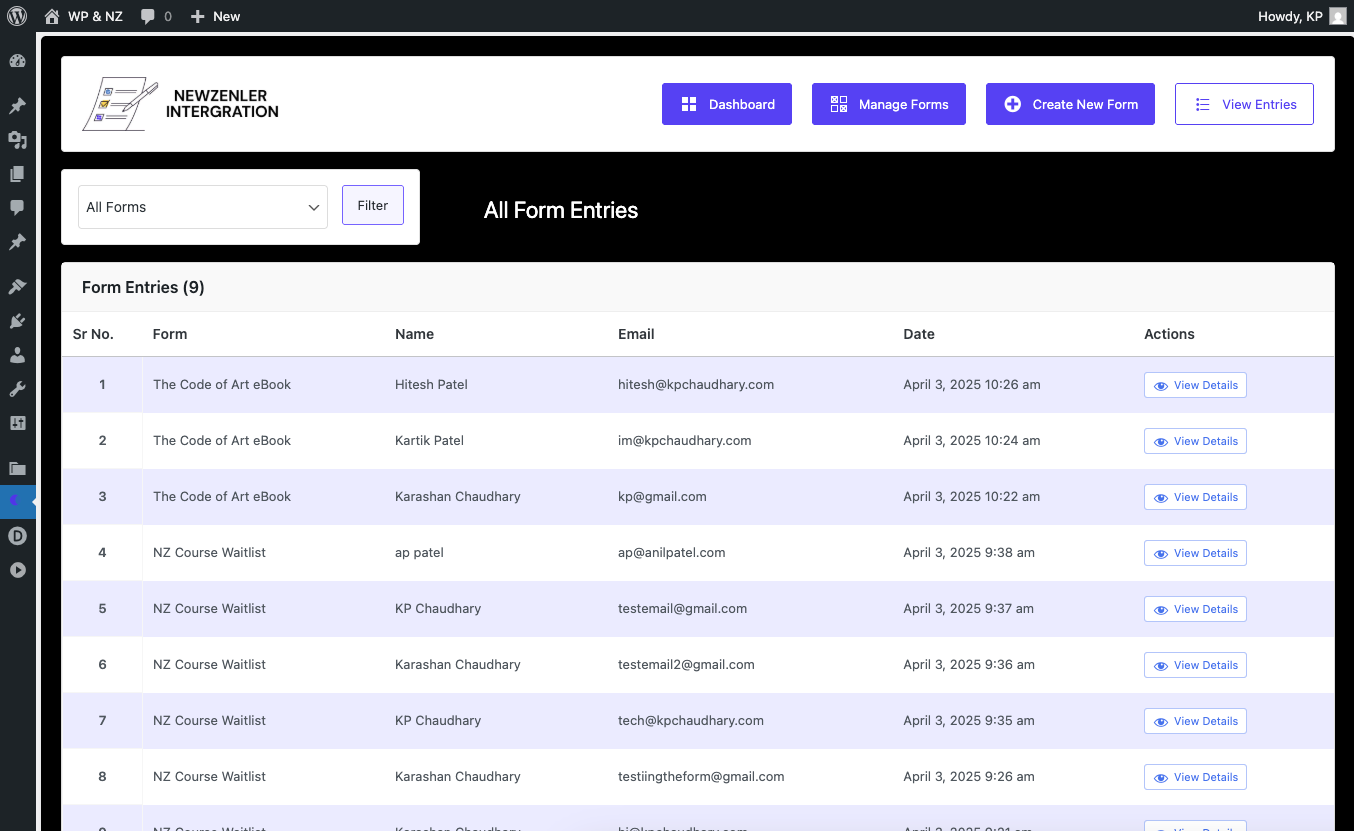View details of Hitesh Patel entry
The height and width of the screenshot is (831, 1354).
coord(1195,385)
